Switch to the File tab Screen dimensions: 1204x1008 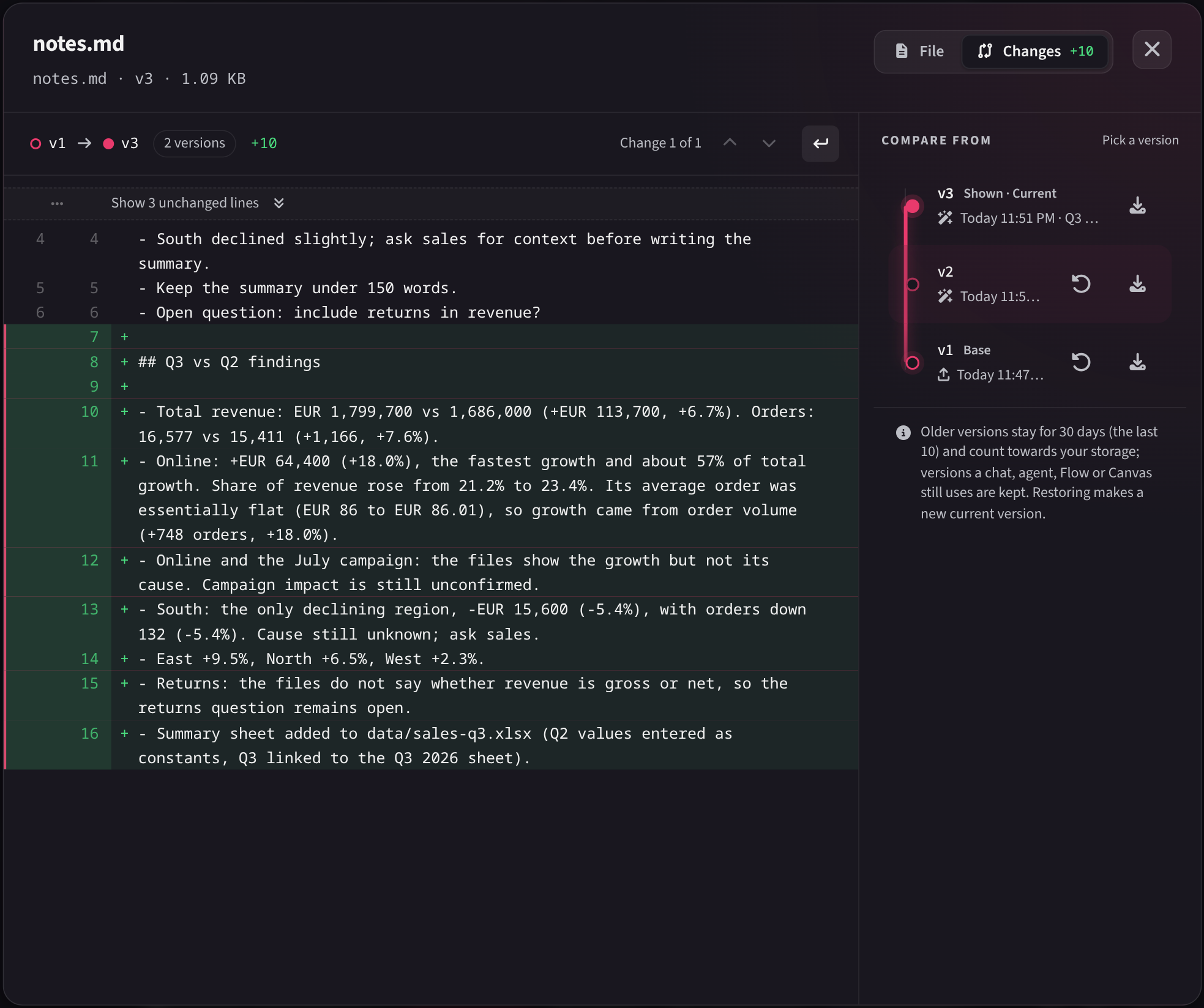click(x=919, y=51)
